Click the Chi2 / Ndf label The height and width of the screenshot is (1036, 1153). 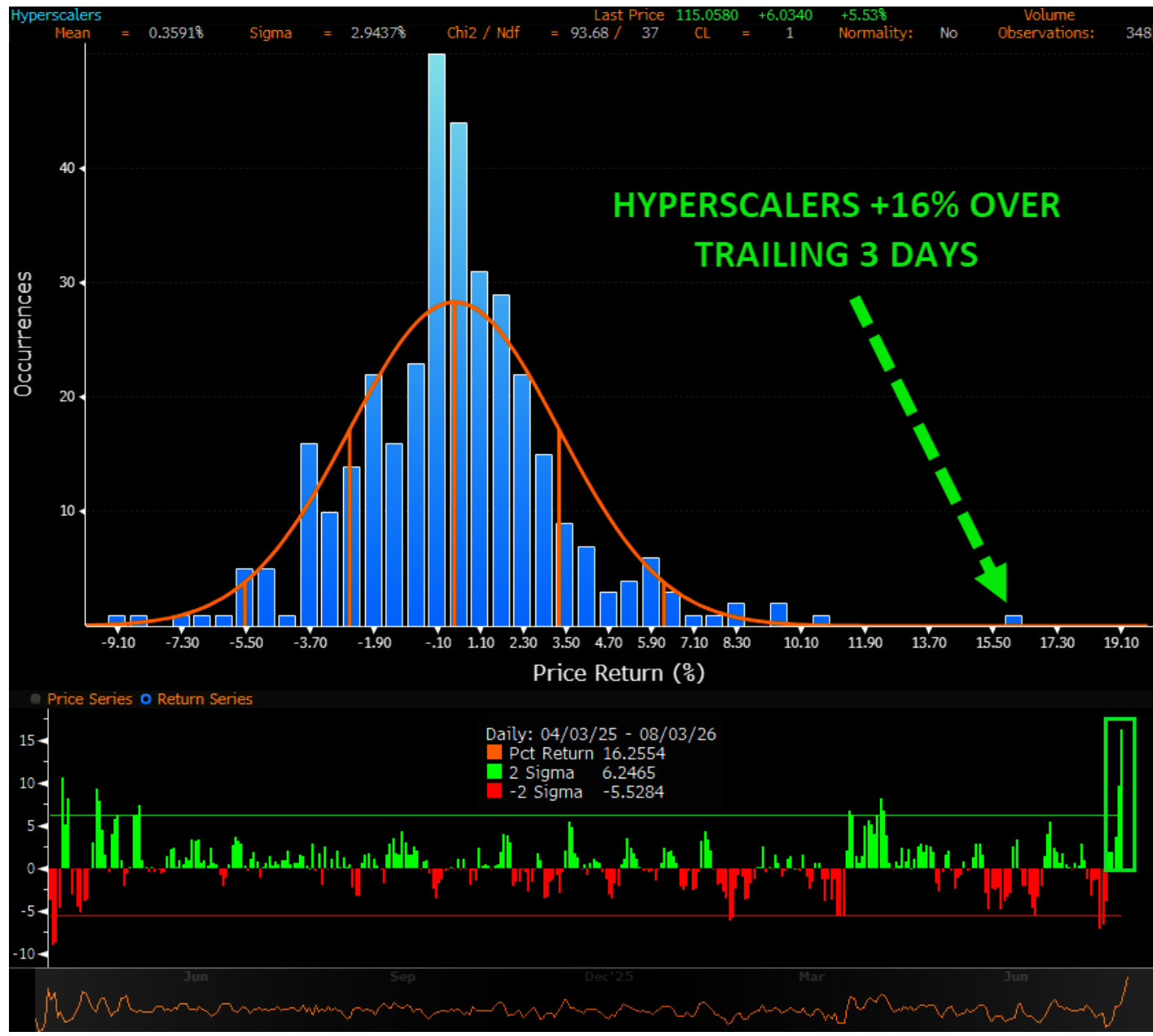(x=483, y=33)
